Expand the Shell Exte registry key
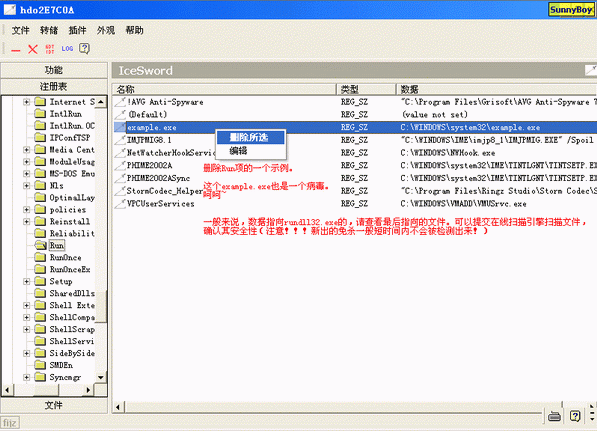This screenshot has height=431, width=597. tap(26, 305)
